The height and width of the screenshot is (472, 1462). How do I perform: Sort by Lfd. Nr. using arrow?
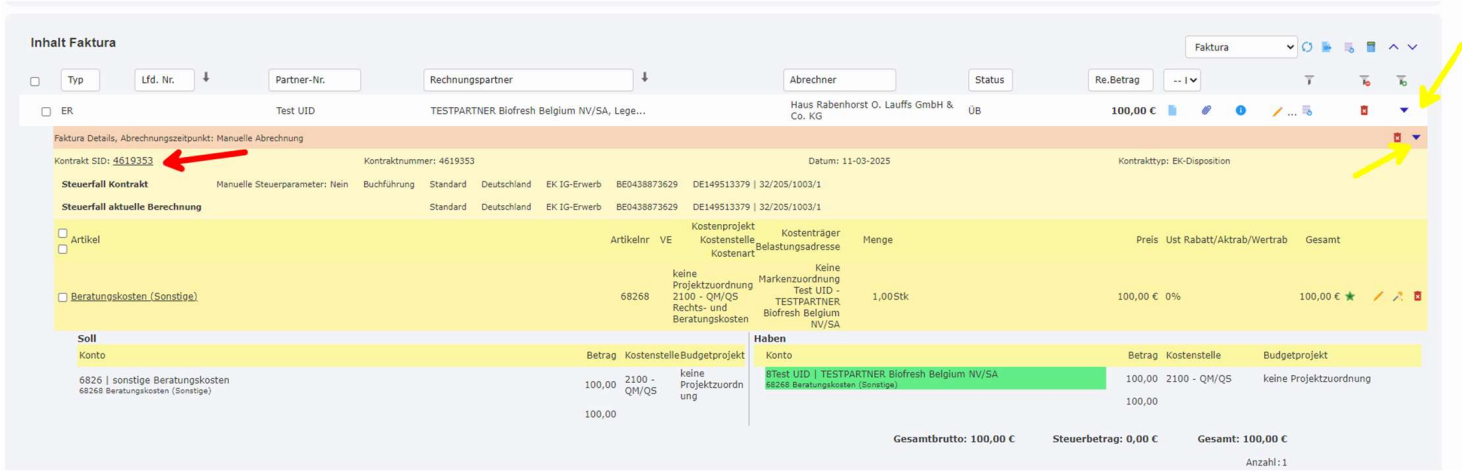tap(206, 78)
